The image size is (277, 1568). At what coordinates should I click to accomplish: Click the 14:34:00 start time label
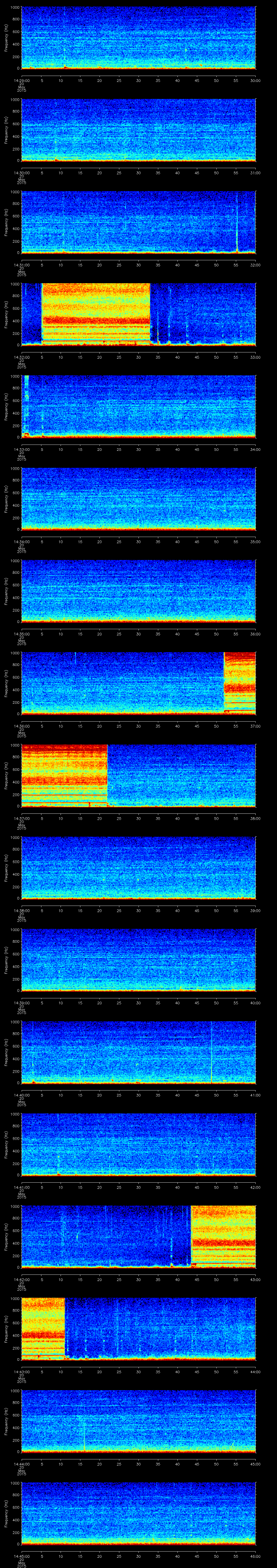coord(22,542)
